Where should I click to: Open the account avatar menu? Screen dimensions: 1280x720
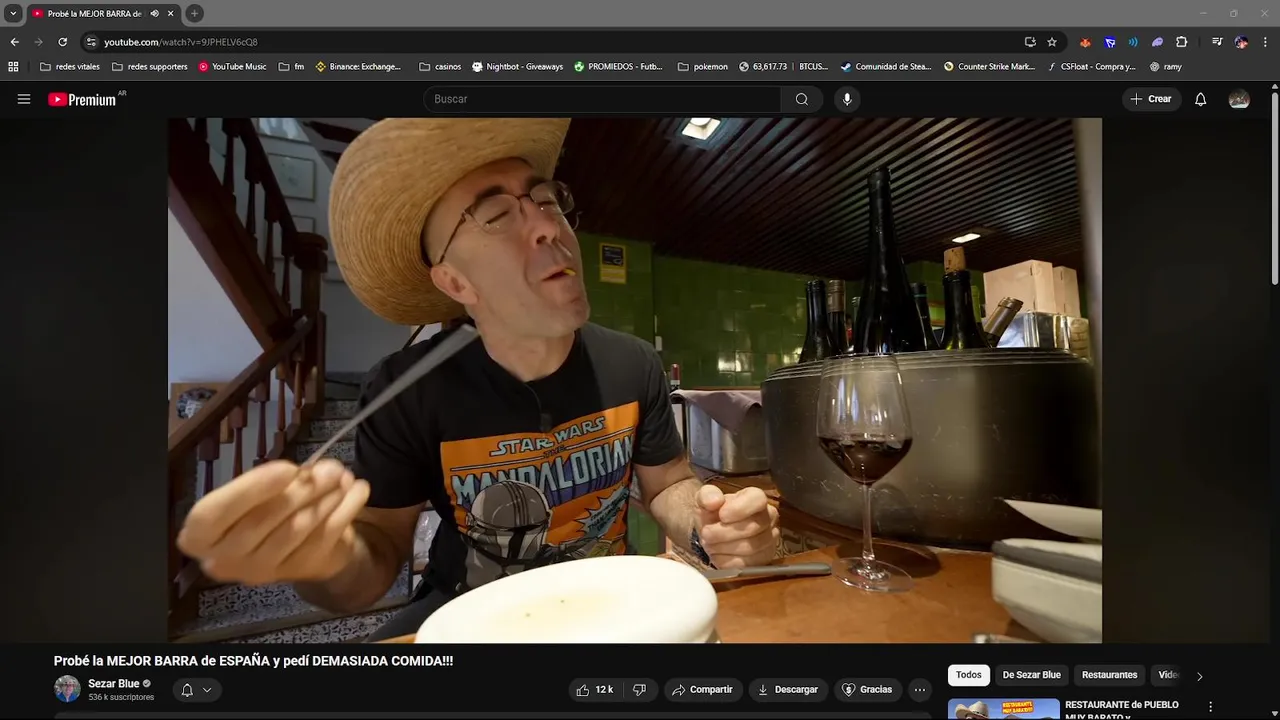1239,99
